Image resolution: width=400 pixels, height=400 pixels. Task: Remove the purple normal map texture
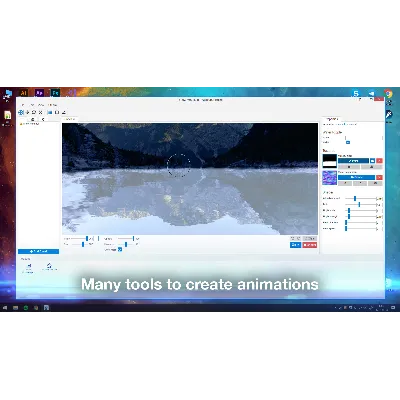point(379,177)
